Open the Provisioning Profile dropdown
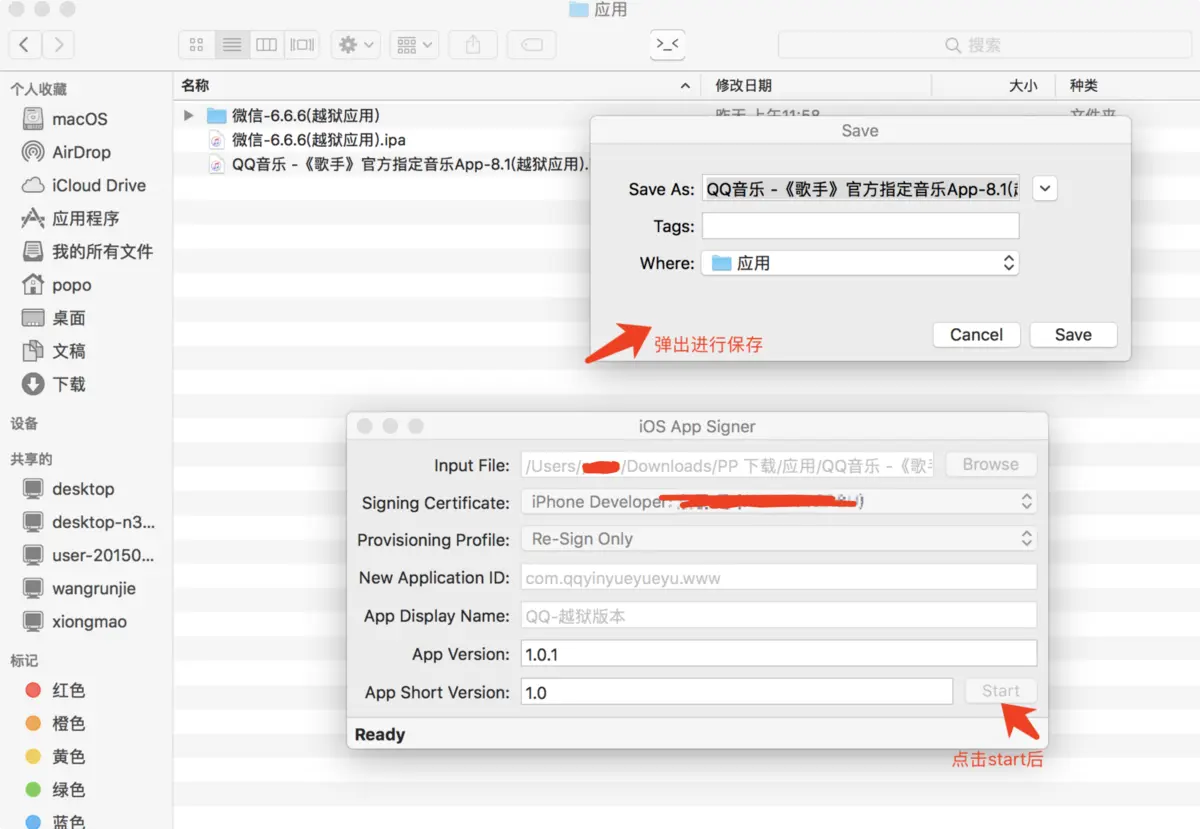This screenshot has height=829, width=1200. [779, 539]
